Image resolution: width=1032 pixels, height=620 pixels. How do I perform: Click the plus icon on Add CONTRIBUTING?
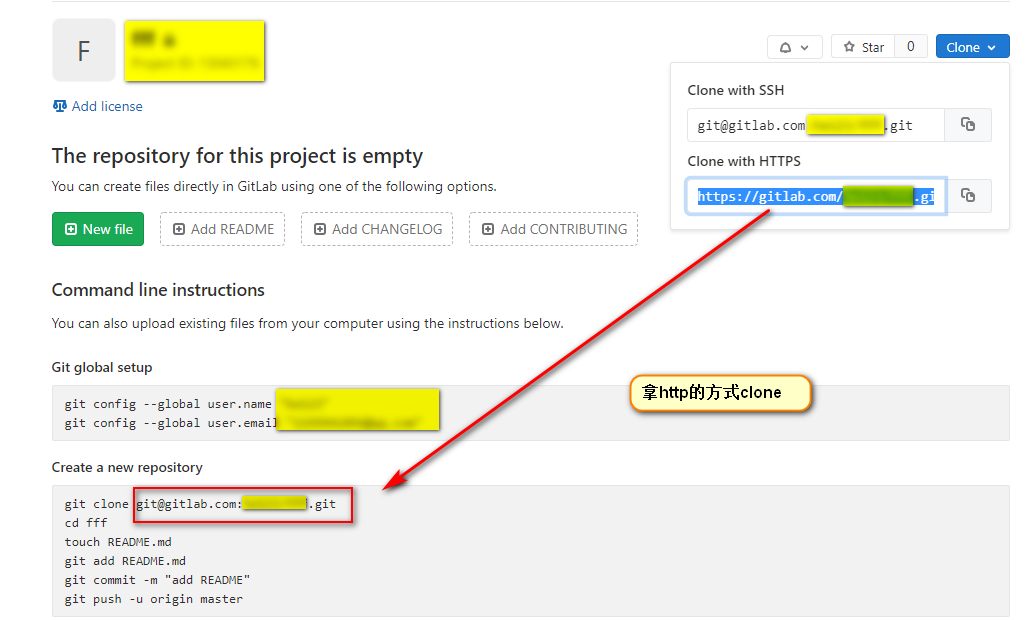pyautogui.click(x=488, y=229)
